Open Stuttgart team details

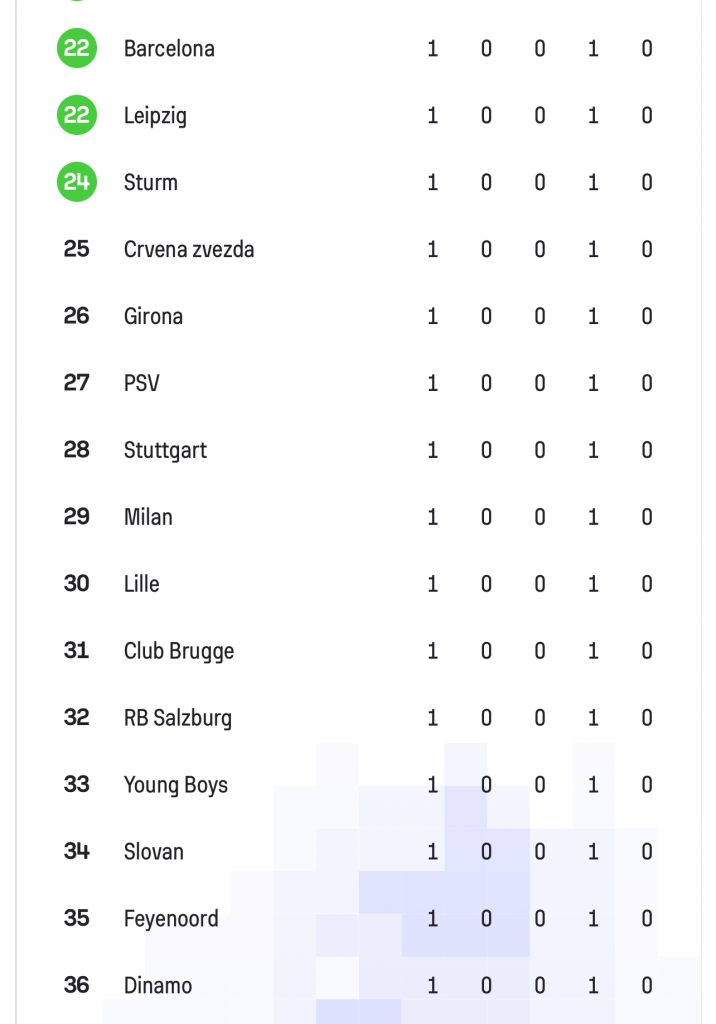[165, 450]
